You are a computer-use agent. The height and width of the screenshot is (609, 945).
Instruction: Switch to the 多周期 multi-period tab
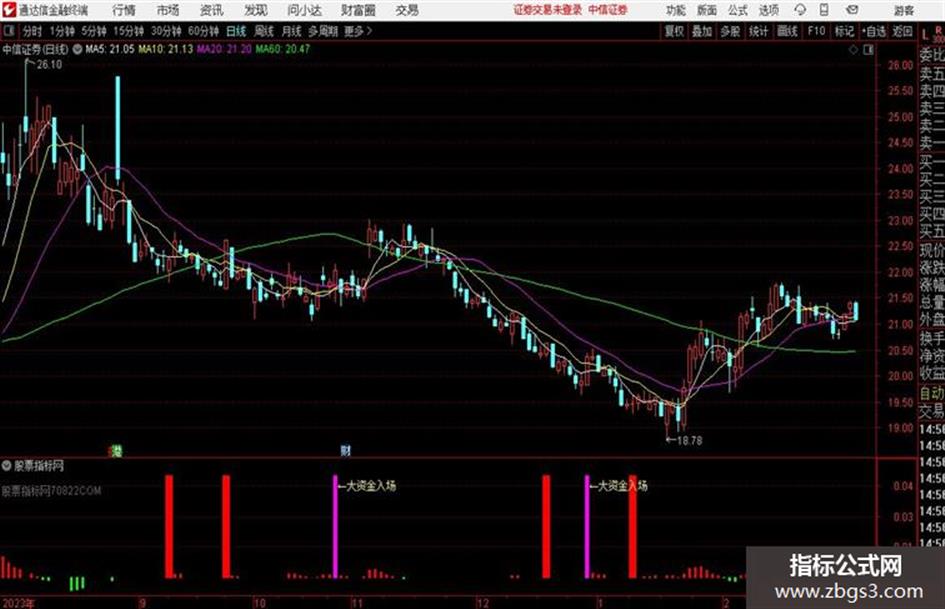click(323, 31)
